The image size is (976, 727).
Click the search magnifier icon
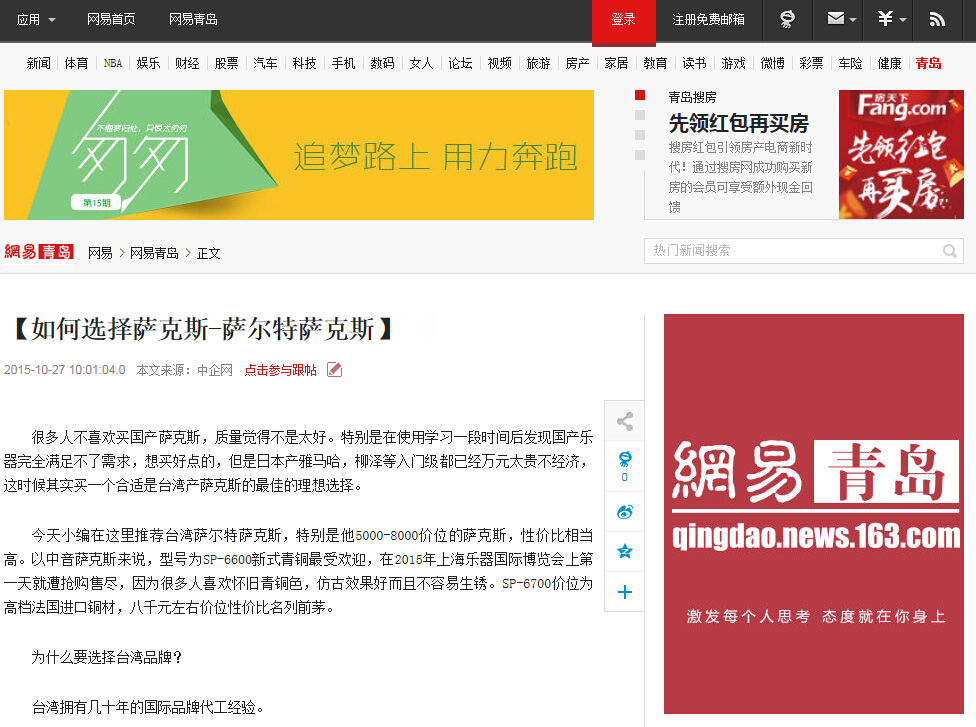[950, 251]
